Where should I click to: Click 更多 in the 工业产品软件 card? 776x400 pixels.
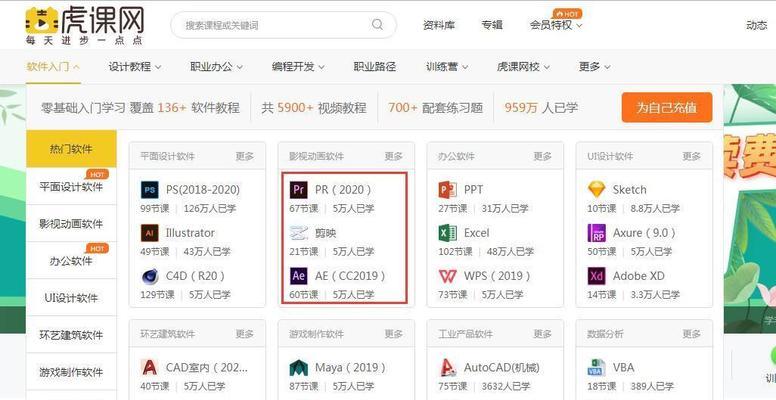pyautogui.click(x=542, y=334)
